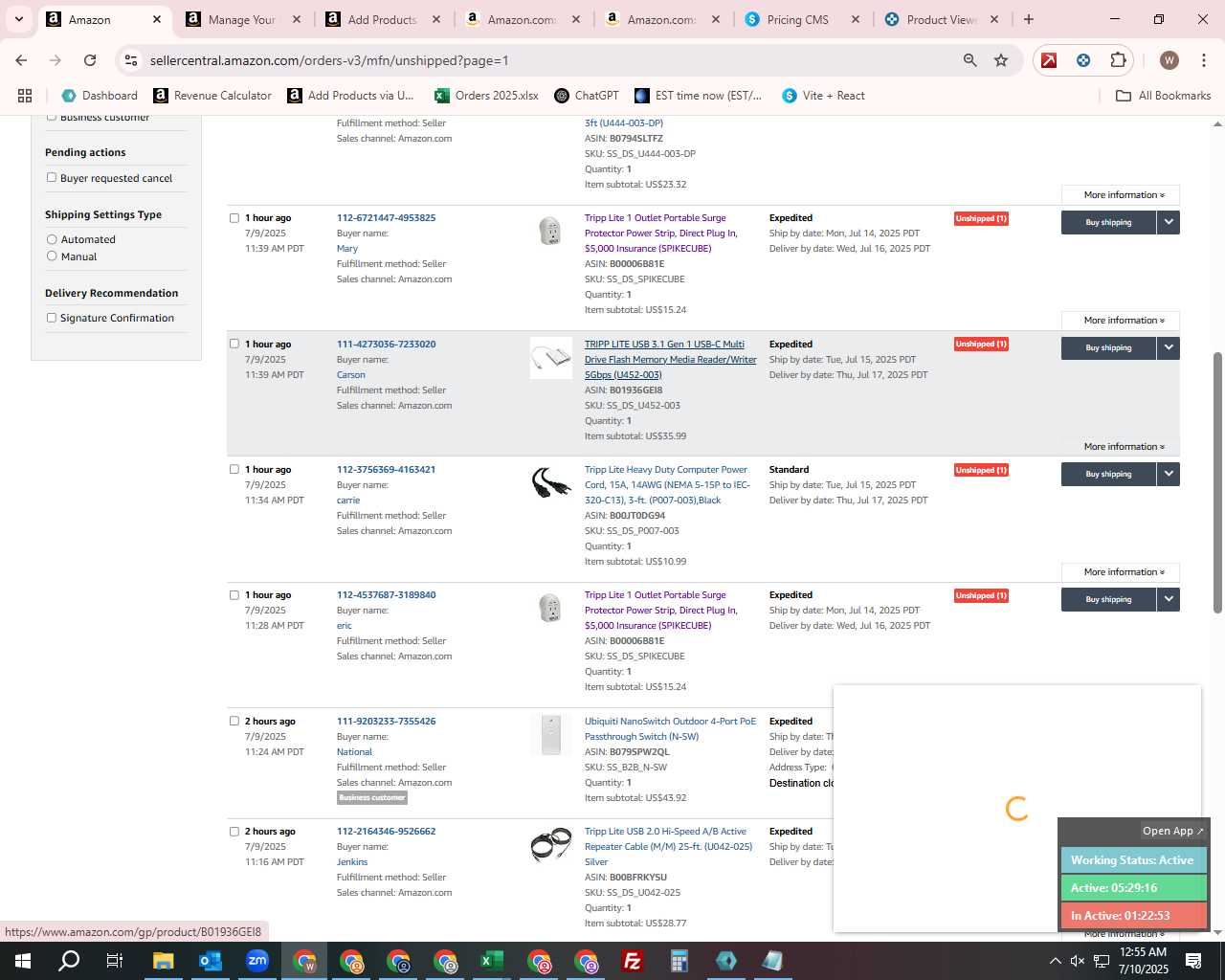The width and height of the screenshot is (1225, 980).
Task: Click the browser back arrow
Action: [x=21, y=60]
